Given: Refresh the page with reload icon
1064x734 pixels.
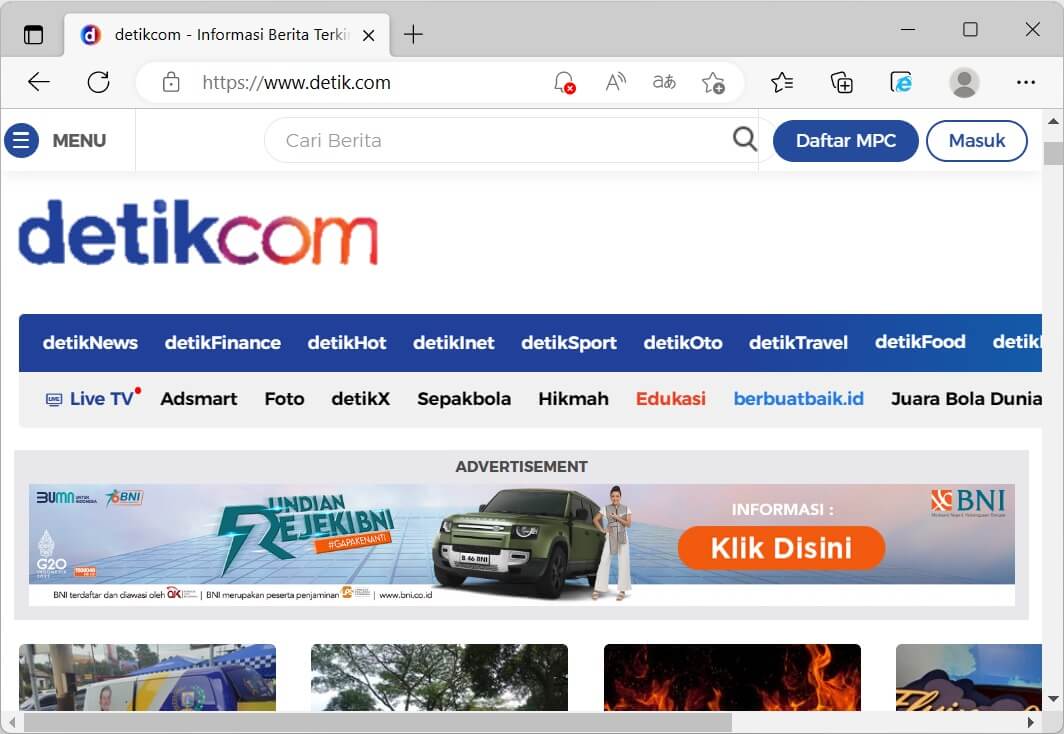Looking at the screenshot, I should point(98,83).
